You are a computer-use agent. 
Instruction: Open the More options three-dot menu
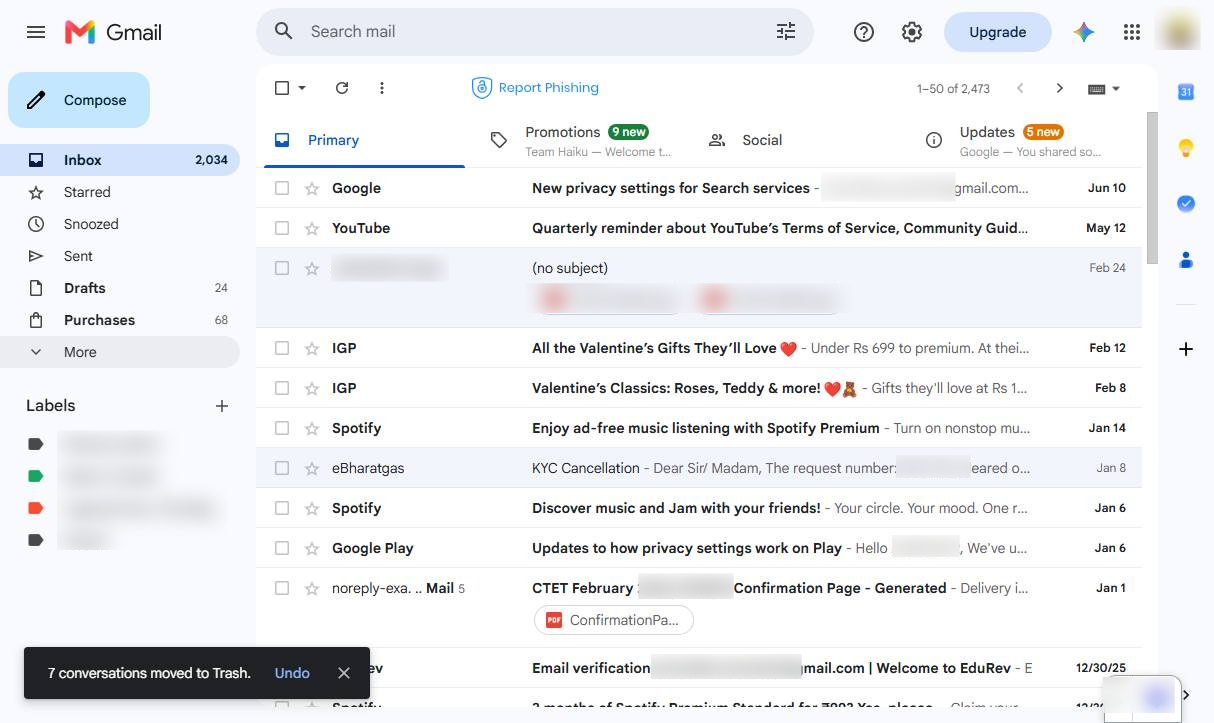tap(382, 88)
